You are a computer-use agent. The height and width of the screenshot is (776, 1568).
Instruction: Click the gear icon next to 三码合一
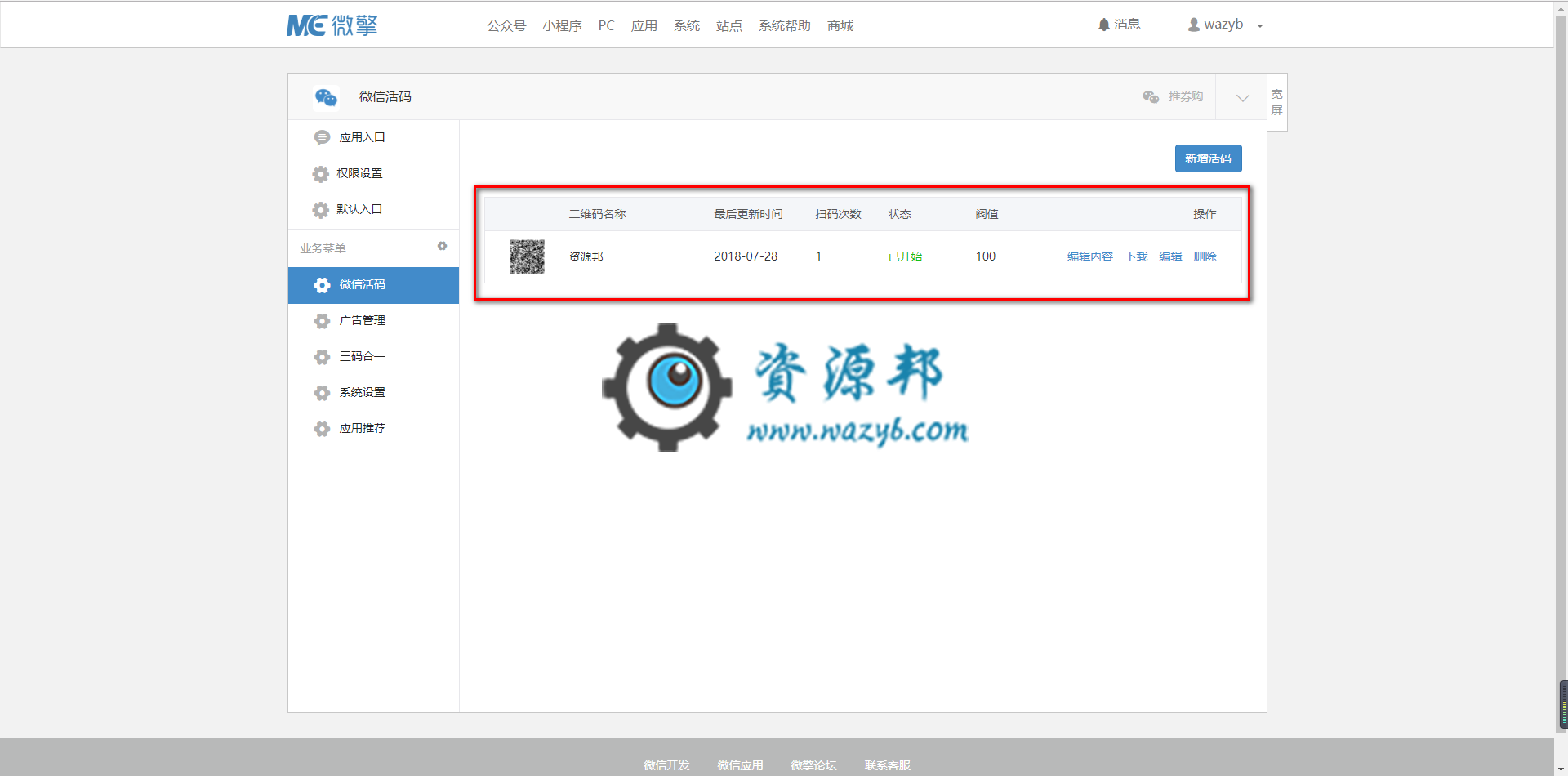tap(322, 357)
